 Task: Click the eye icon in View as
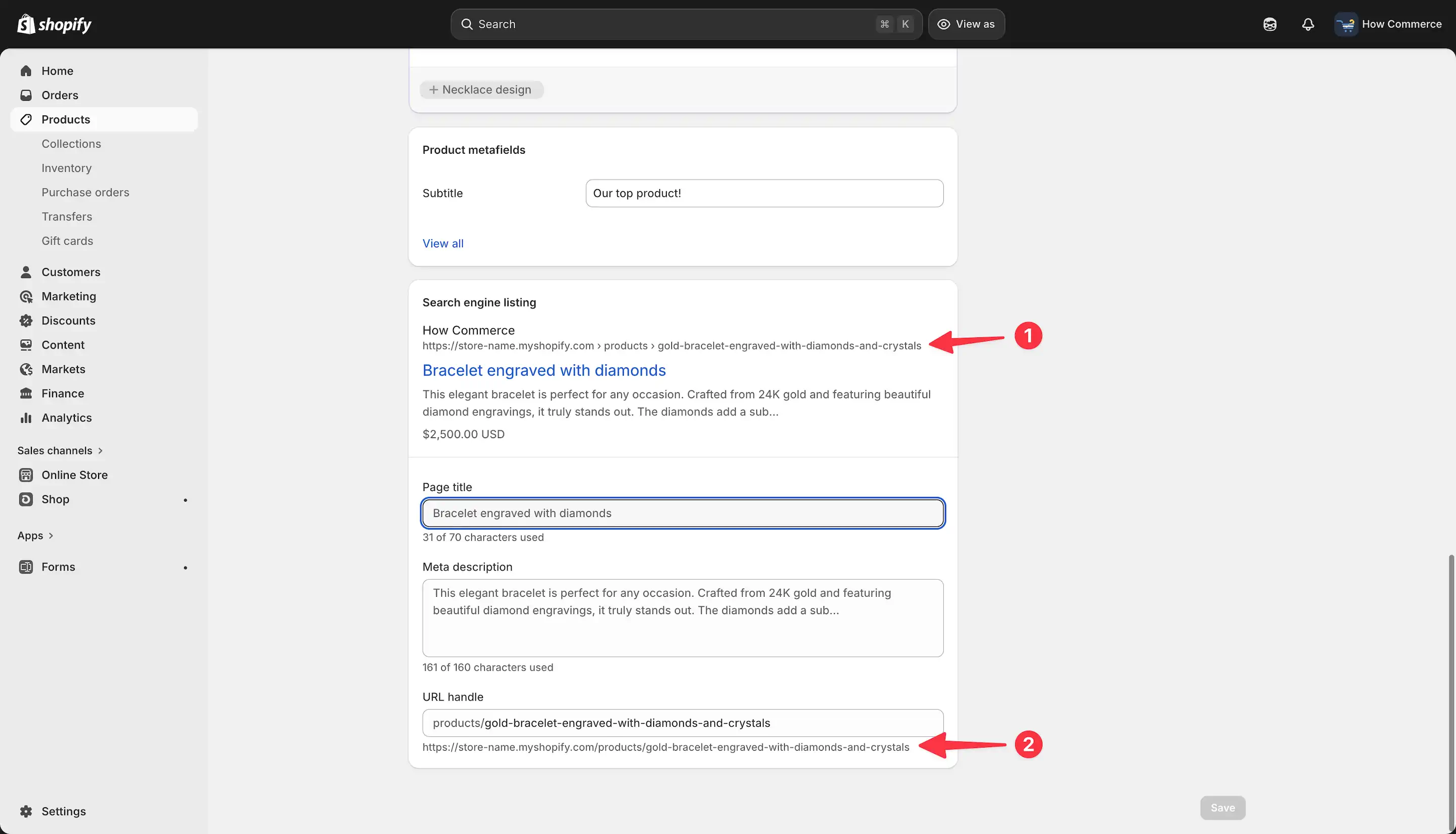(943, 24)
